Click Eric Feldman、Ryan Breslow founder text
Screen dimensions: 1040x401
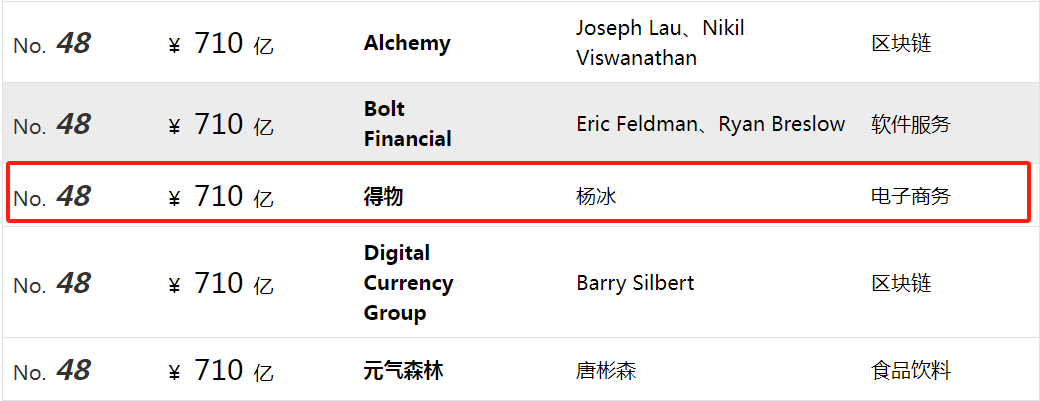(x=710, y=124)
